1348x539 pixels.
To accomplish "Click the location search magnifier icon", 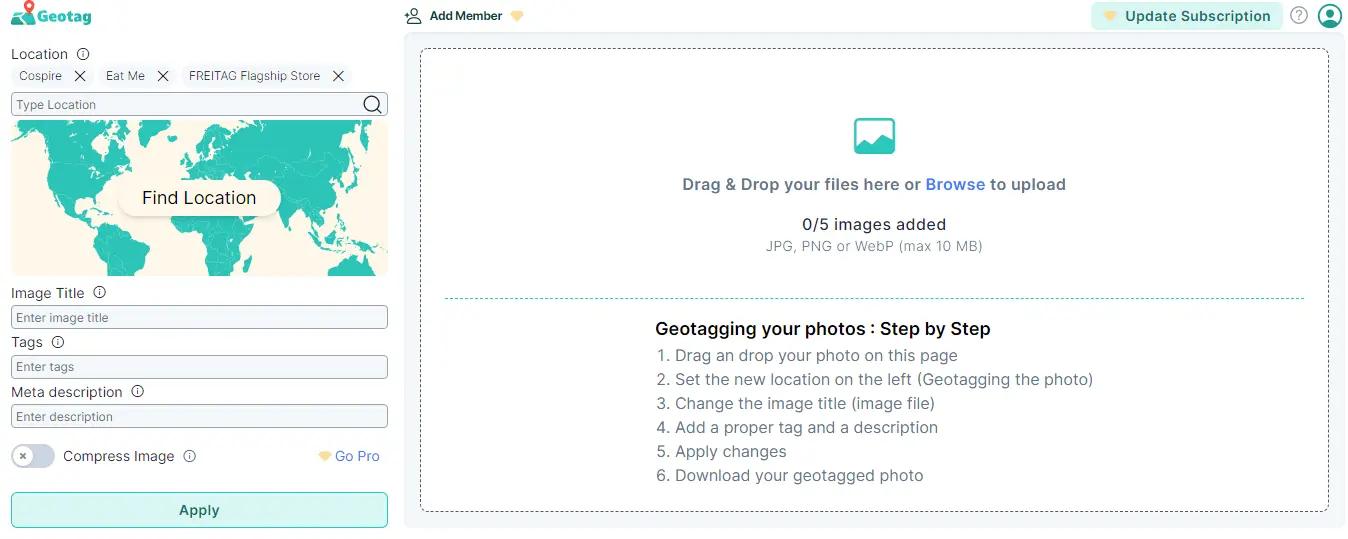I will click(x=372, y=104).
